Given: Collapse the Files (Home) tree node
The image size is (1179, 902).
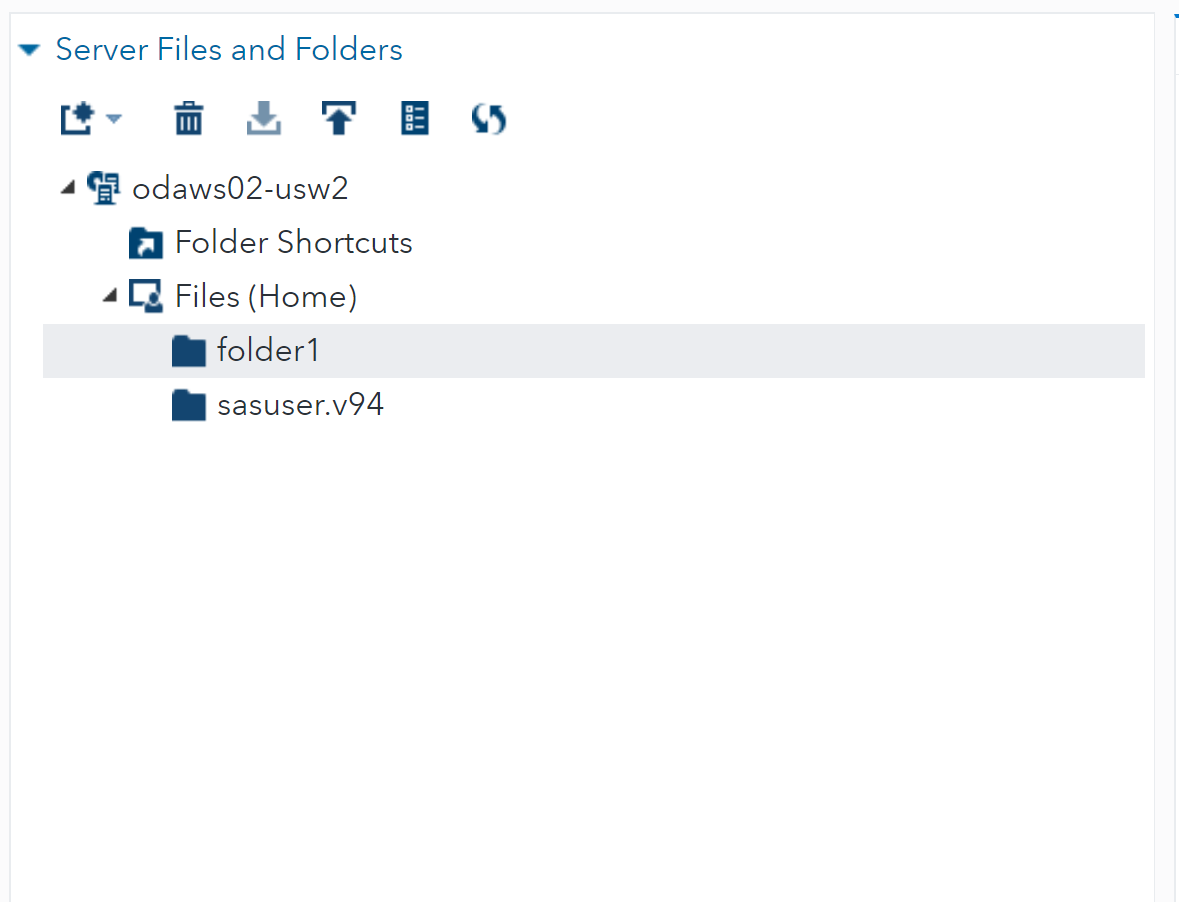Looking at the screenshot, I should [110, 296].
